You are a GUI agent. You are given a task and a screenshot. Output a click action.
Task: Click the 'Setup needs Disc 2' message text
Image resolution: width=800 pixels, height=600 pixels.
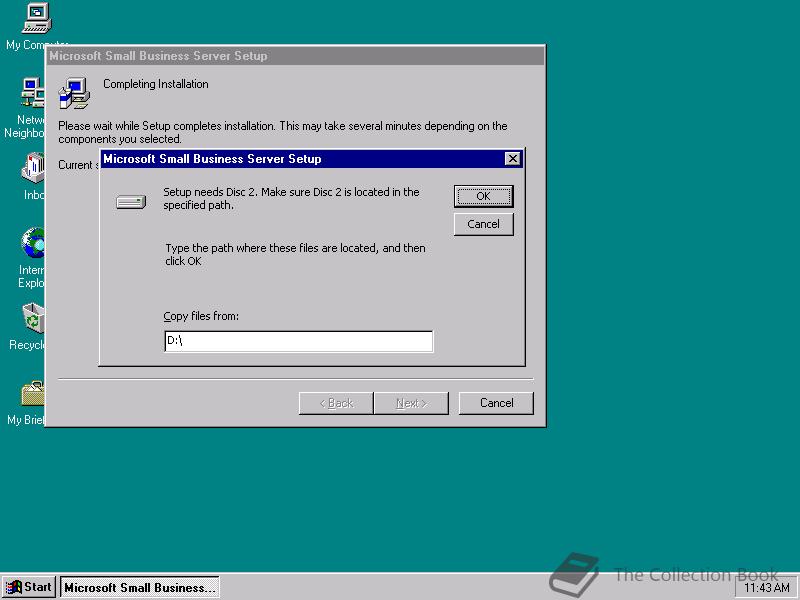coord(291,198)
